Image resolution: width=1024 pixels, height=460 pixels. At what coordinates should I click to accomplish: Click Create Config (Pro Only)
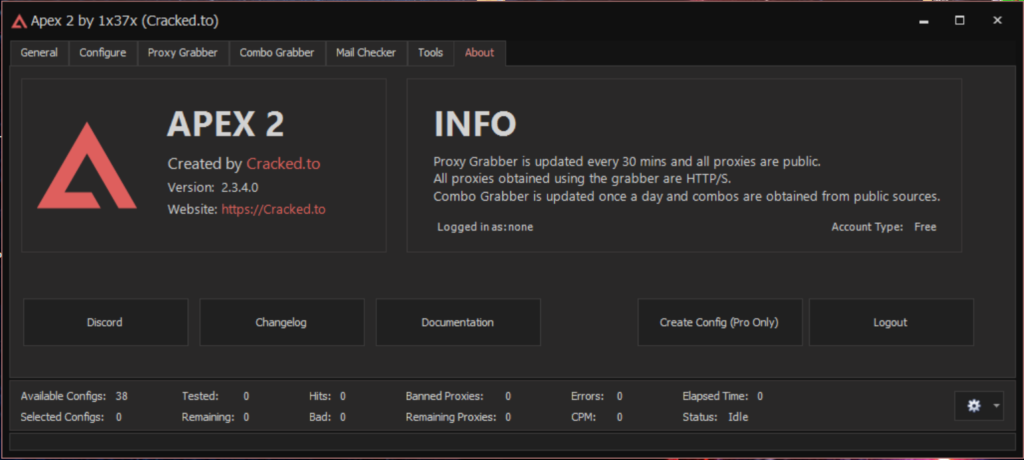[720, 322]
